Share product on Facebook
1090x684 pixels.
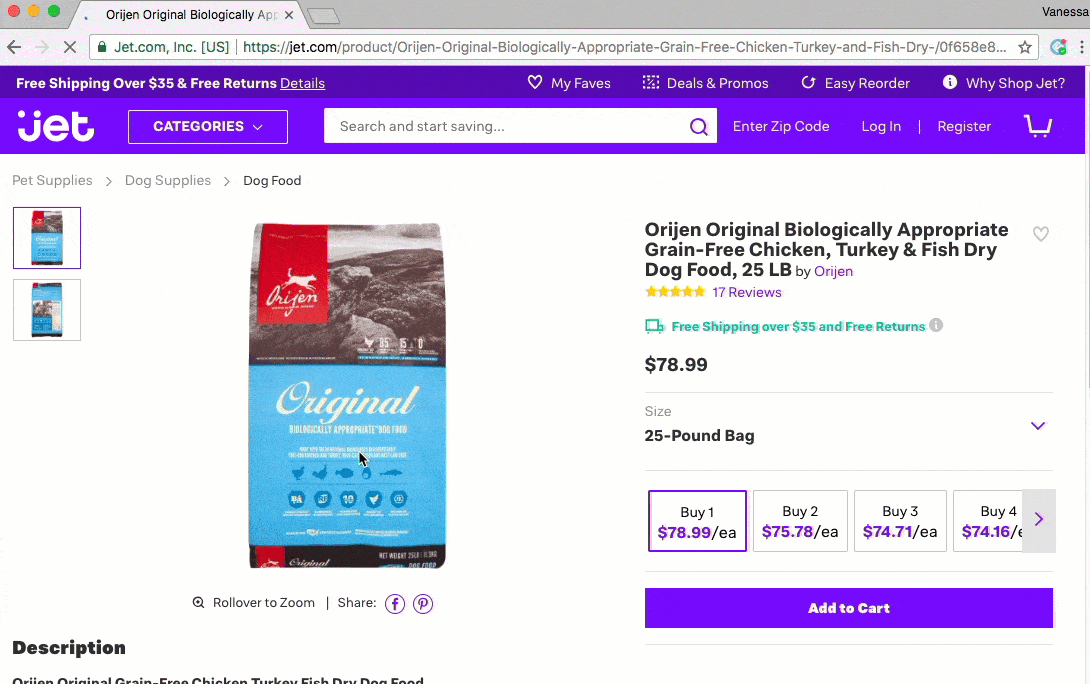pyautogui.click(x=395, y=603)
